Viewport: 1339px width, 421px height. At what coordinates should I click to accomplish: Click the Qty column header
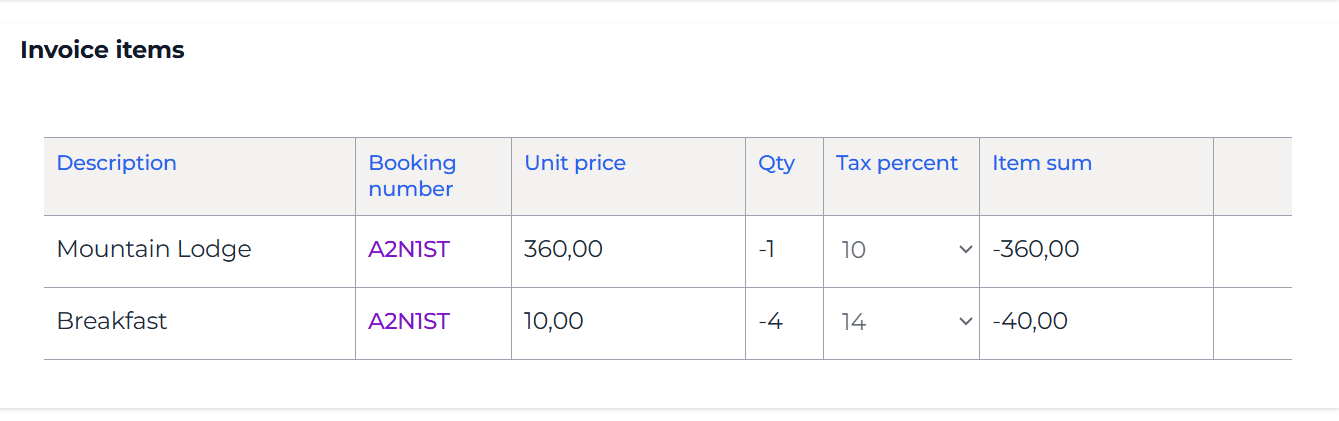pos(776,163)
